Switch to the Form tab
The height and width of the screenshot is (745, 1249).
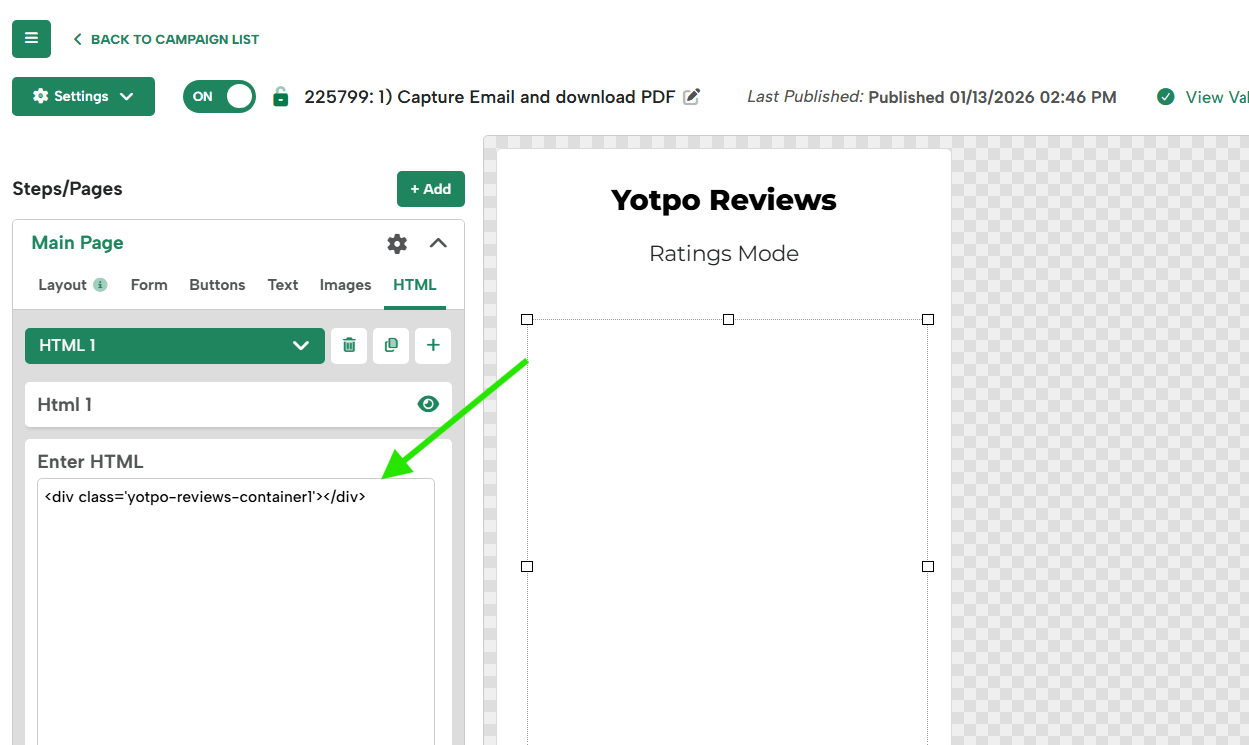[149, 284]
